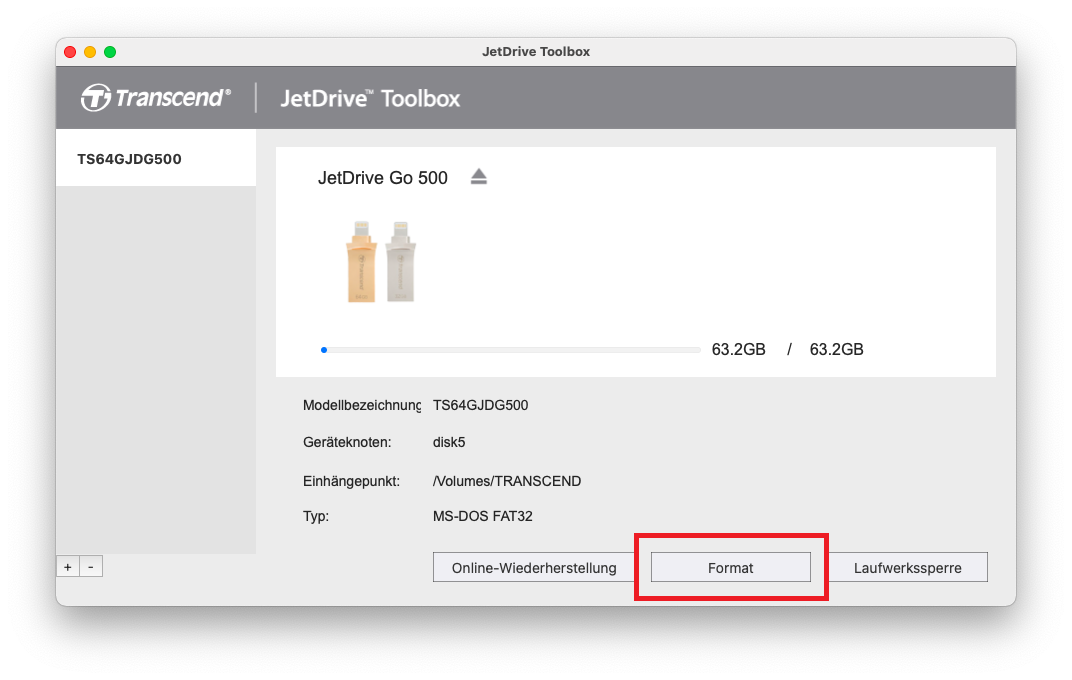Click the JetDrive Go 500 title

point(383,178)
